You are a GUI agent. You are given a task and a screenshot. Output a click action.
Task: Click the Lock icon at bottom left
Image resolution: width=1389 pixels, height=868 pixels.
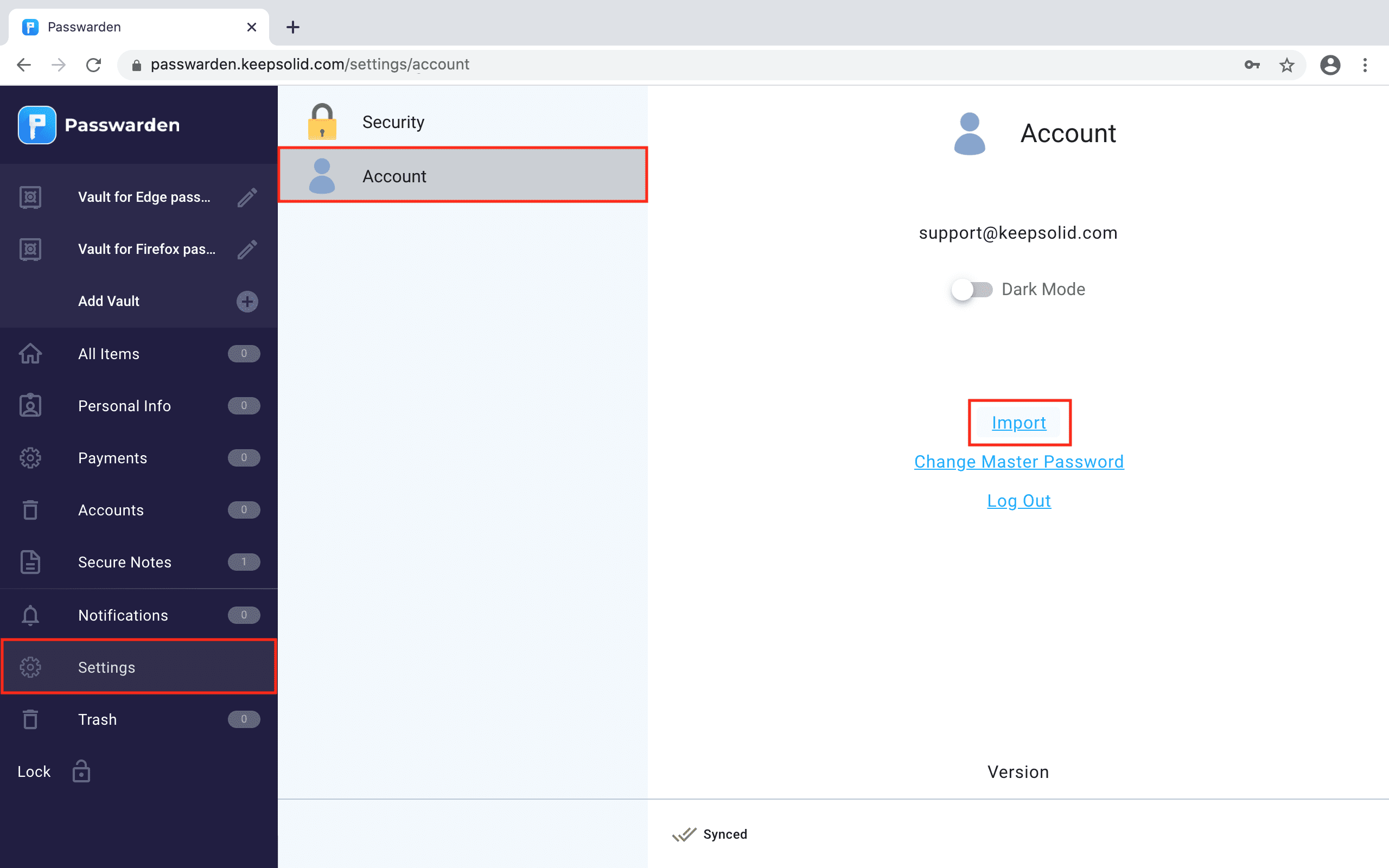[x=80, y=771]
